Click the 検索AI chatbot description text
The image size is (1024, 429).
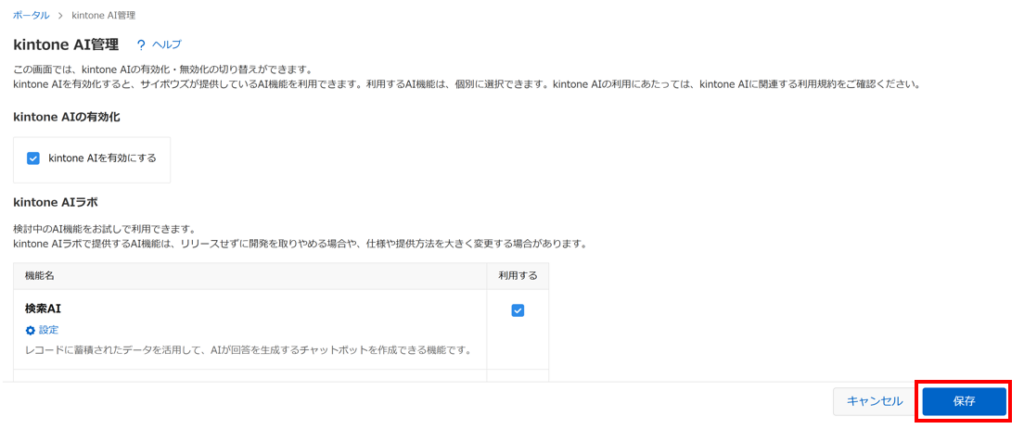(x=248, y=351)
